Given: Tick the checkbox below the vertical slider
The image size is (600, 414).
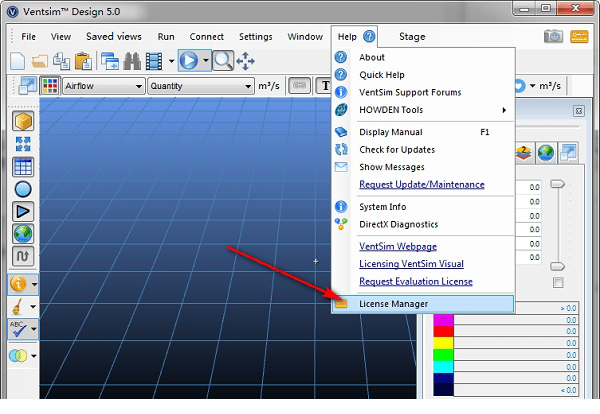Looking at the screenshot, I should tap(558, 283).
